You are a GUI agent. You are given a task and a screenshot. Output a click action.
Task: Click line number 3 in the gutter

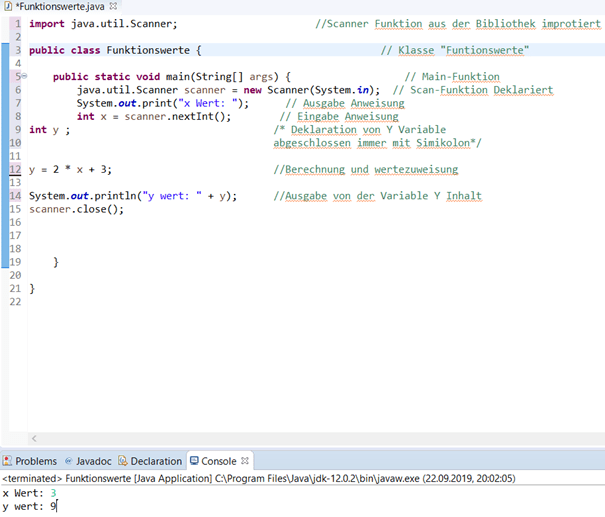(17, 49)
